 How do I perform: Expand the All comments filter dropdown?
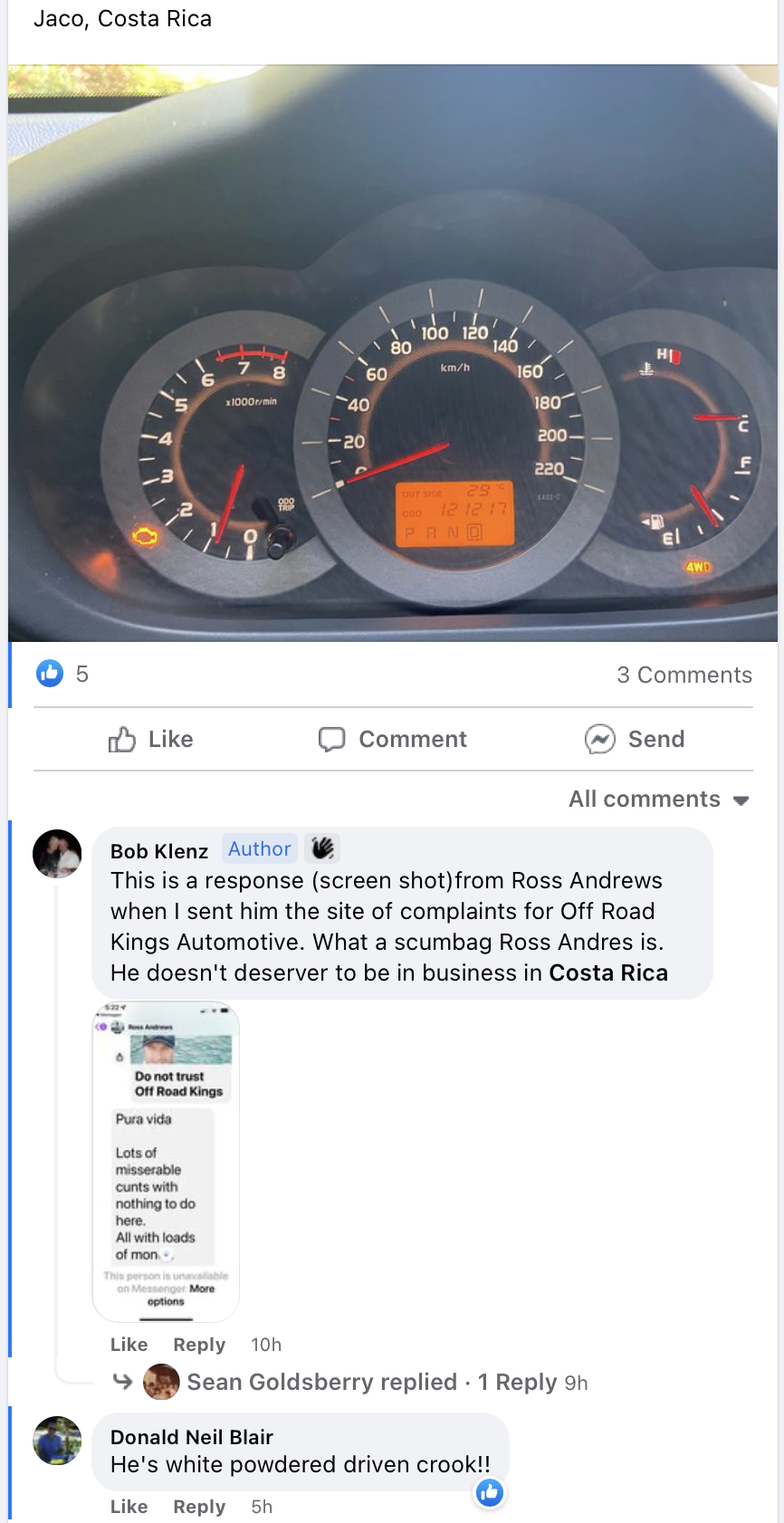tap(659, 800)
